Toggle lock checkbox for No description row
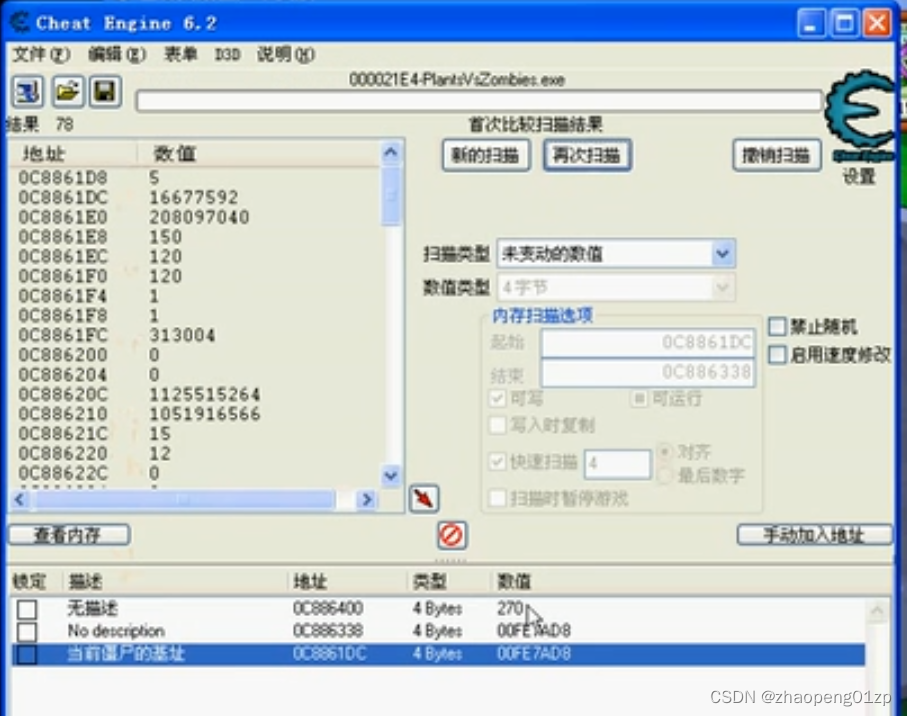Screen dimensions: 907x716 click(27, 632)
